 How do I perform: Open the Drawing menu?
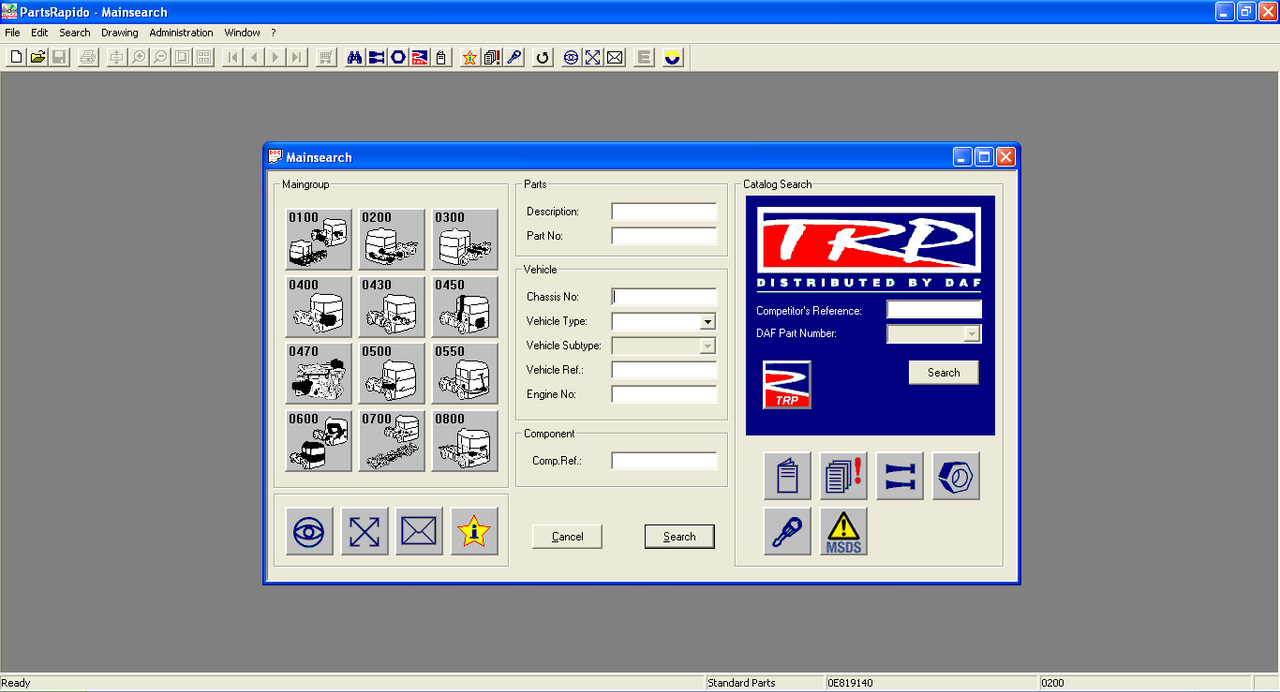[120, 33]
